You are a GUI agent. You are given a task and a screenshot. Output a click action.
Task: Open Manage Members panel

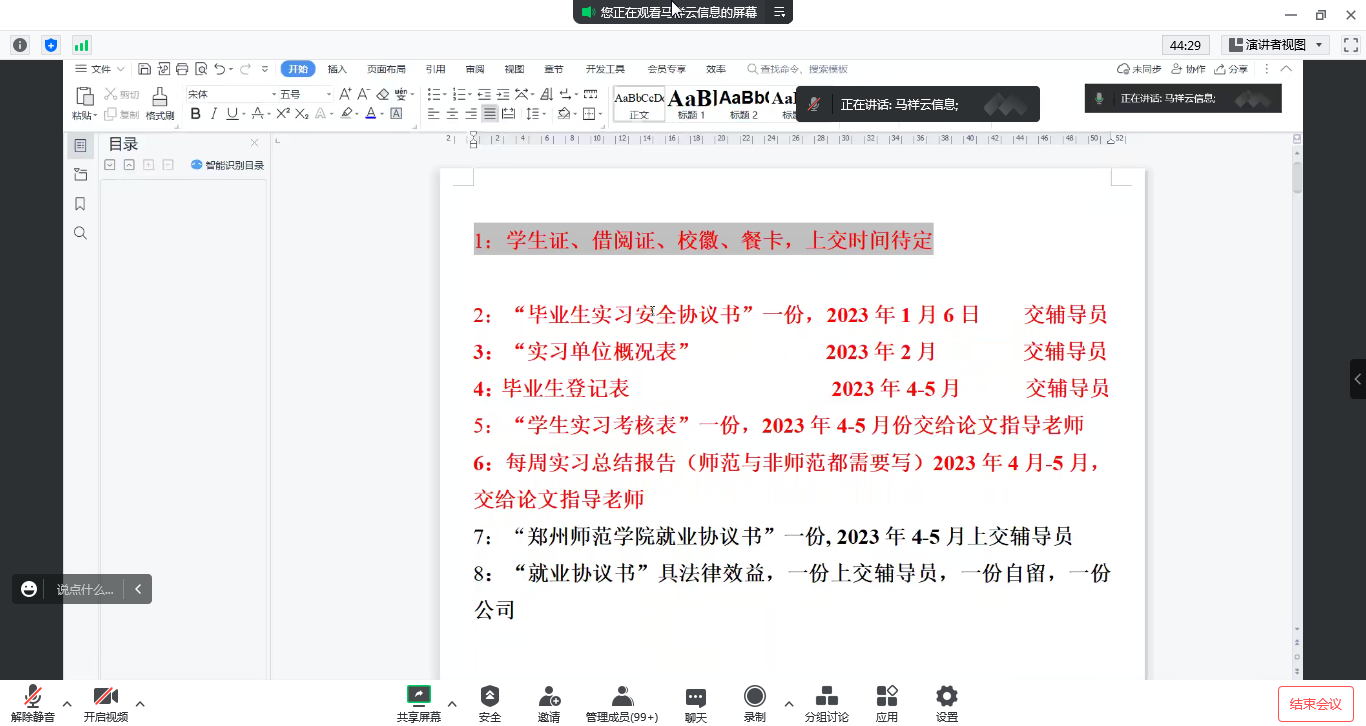(622, 697)
